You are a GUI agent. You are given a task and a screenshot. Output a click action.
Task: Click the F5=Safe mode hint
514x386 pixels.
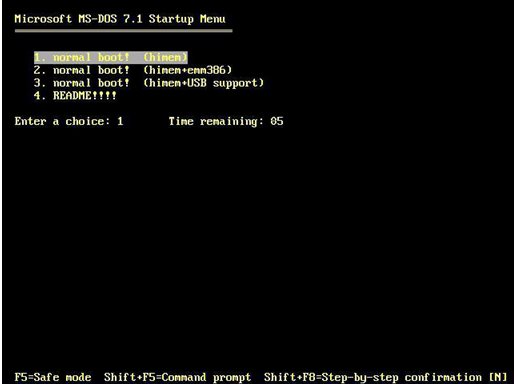tap(53, 377)
